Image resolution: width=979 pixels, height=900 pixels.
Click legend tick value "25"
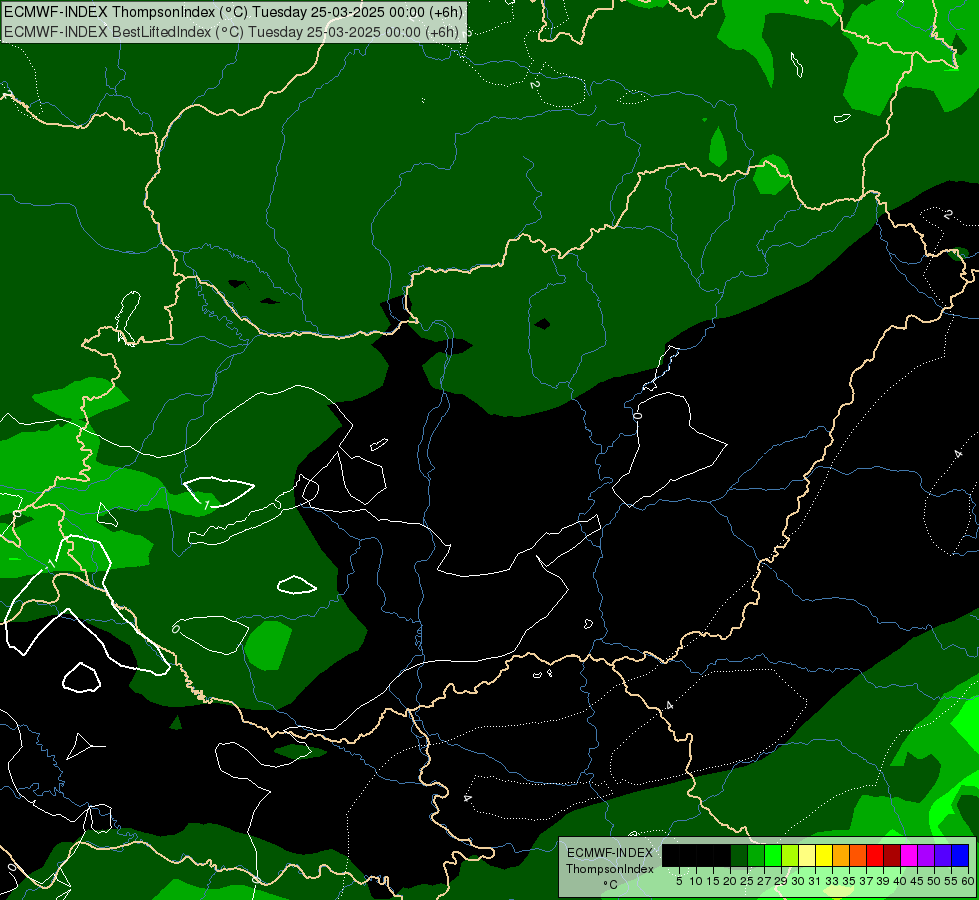(747, 881)
